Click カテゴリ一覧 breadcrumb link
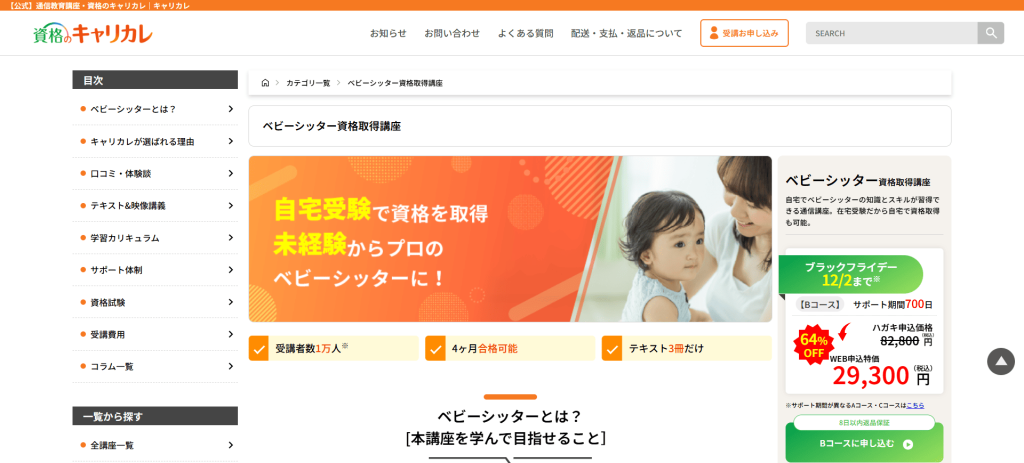This screenshot has height=463, width=1024. (x=308, y=83)
